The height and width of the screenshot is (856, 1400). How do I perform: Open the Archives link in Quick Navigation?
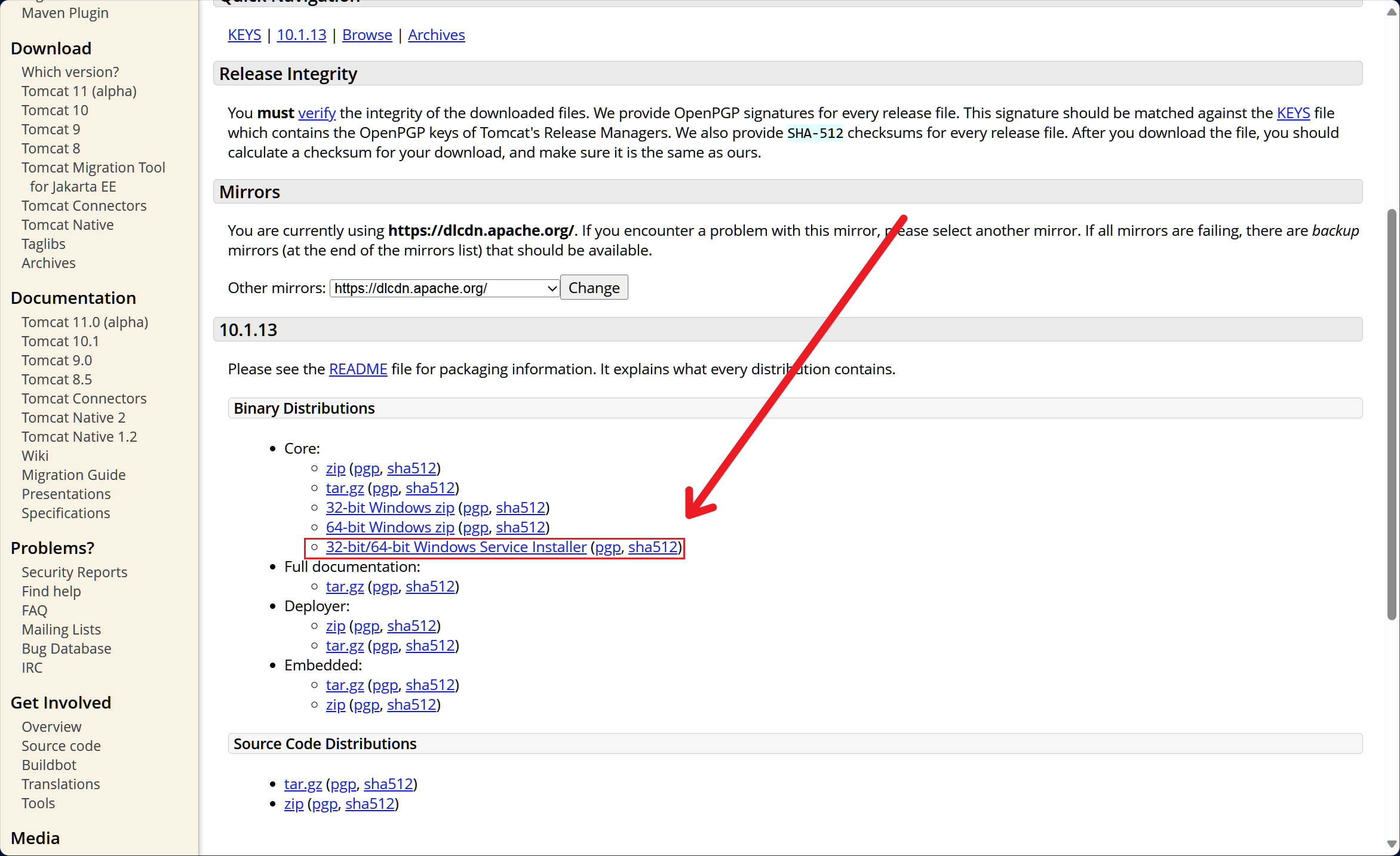click(436, 35)
